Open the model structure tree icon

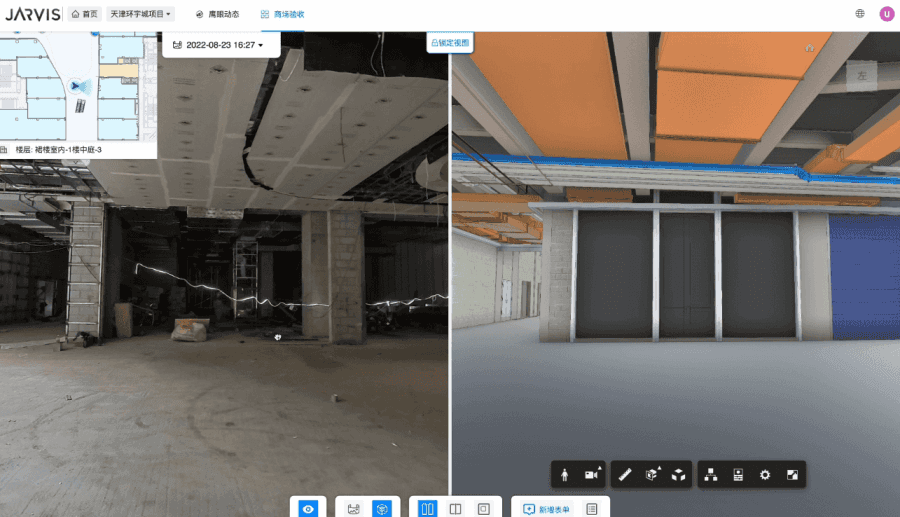point(711,475)
